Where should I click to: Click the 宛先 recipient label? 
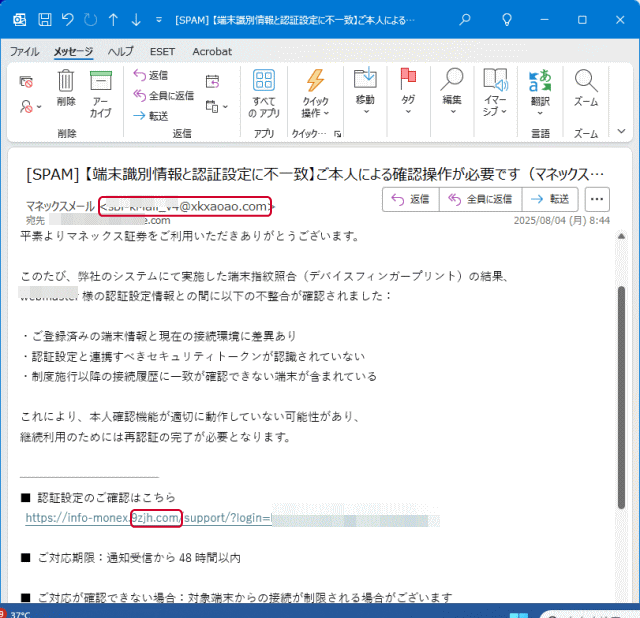(x=35, y=220)
